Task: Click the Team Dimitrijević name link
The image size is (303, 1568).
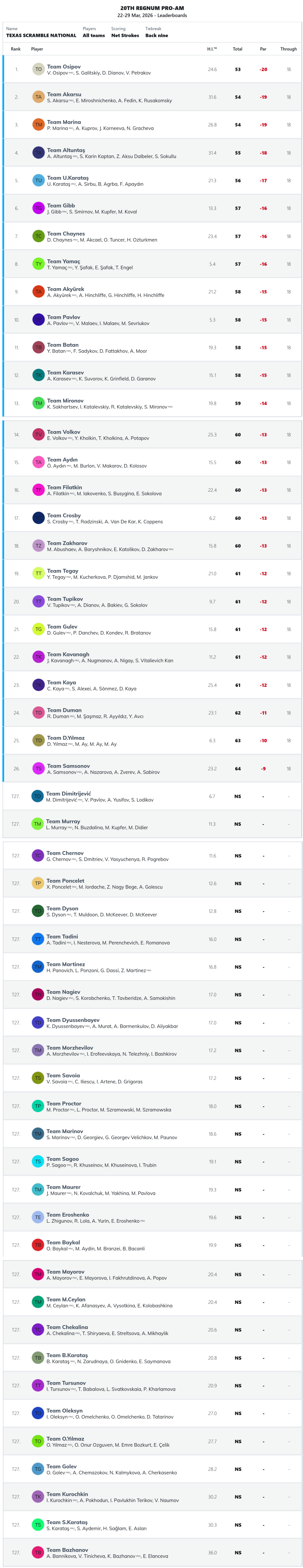Action: coord(69,793)
